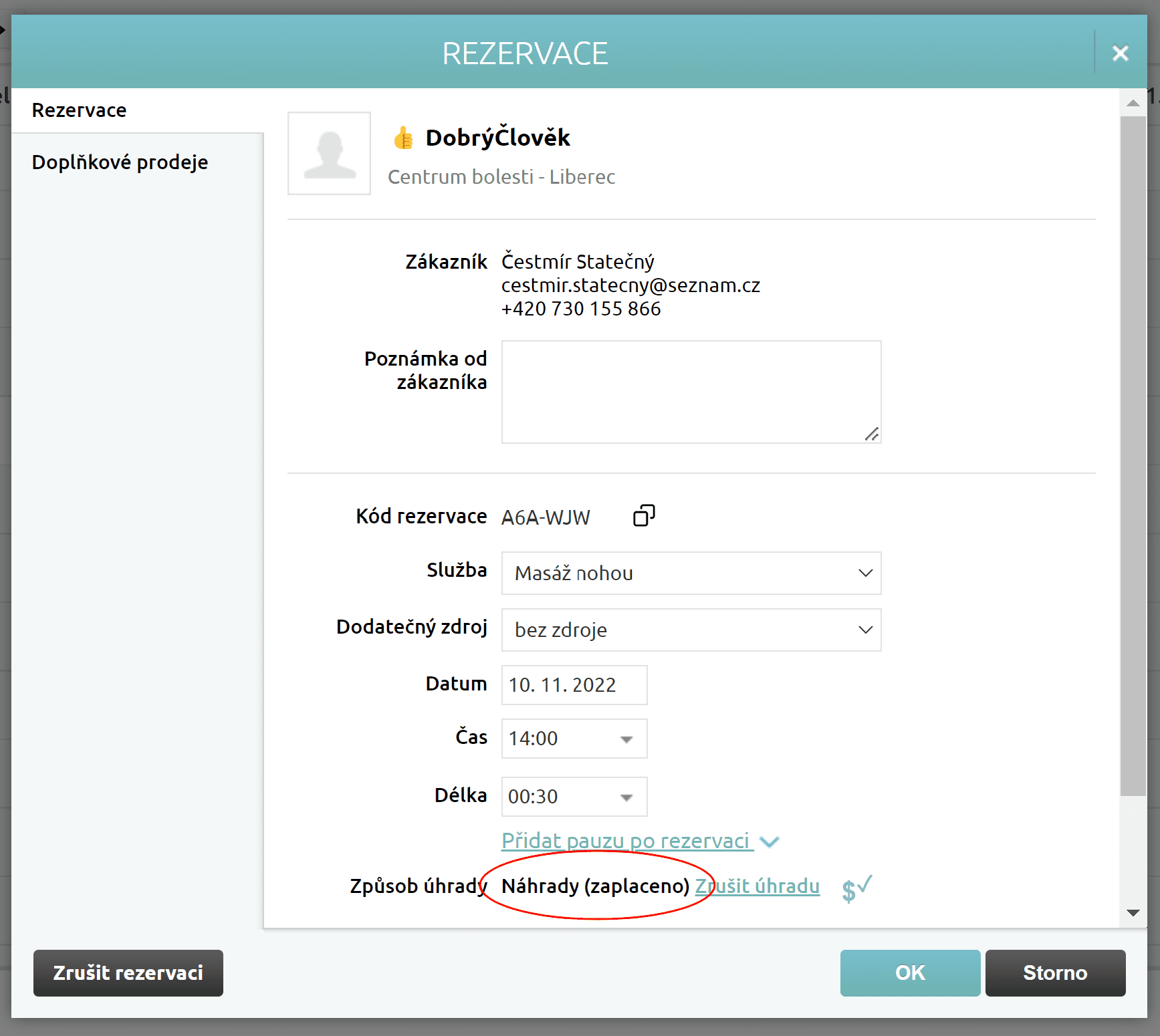Screen dimensions: 1160x1036
Task: Close the REZERVACE dialog
Action: [1120, 53]
